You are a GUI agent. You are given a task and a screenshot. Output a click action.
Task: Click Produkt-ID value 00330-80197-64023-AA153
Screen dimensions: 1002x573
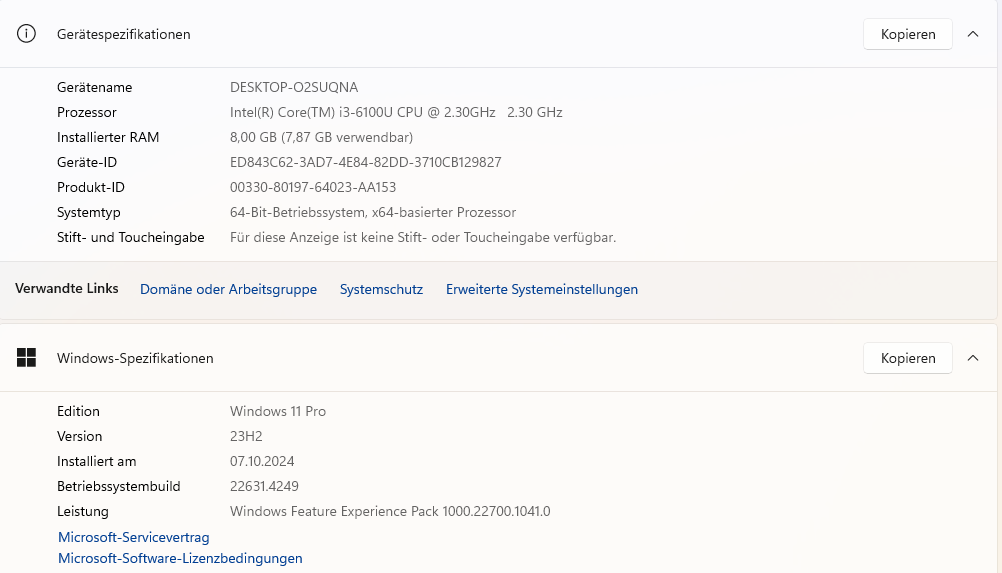pyautogui.click(x=313, y=187)
